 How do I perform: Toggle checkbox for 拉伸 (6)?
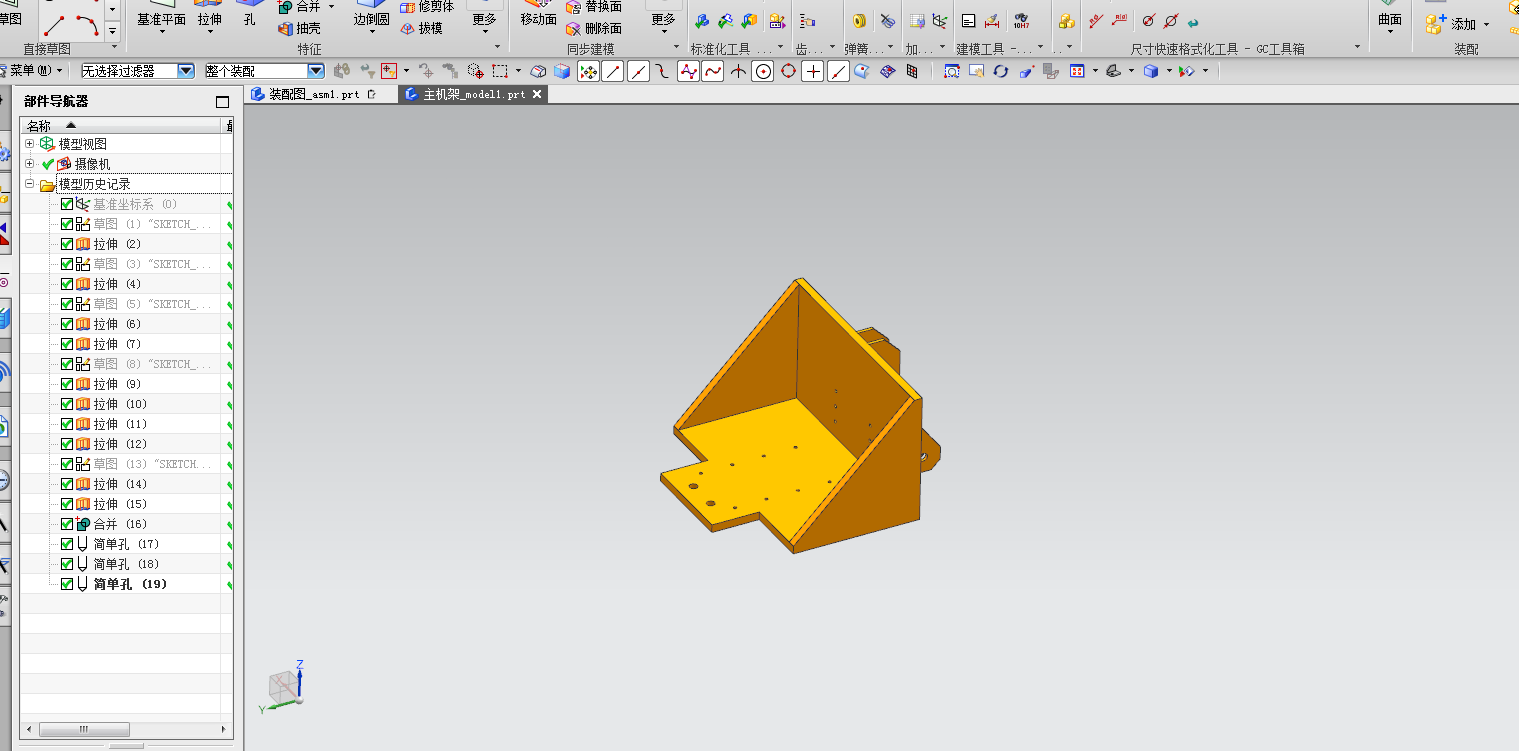(x=67, y=324)
